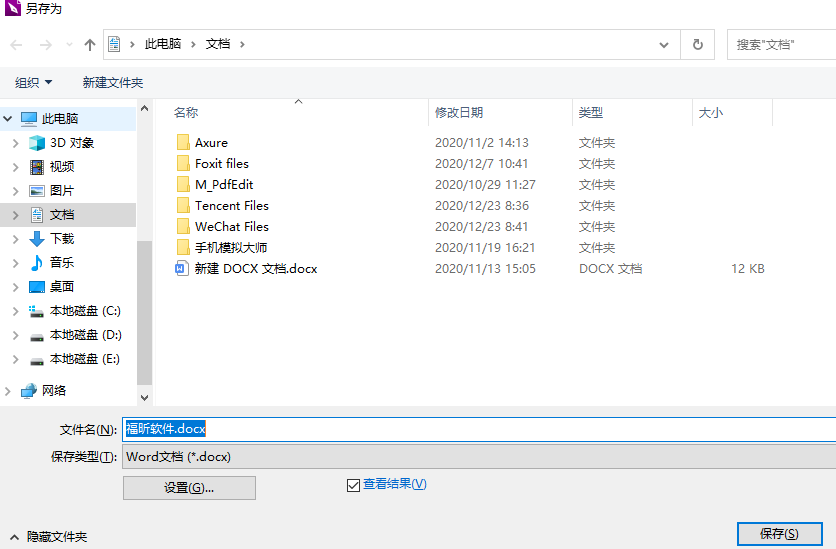
Task: Open the 设置(G)... button
Action: pos(189,488)
